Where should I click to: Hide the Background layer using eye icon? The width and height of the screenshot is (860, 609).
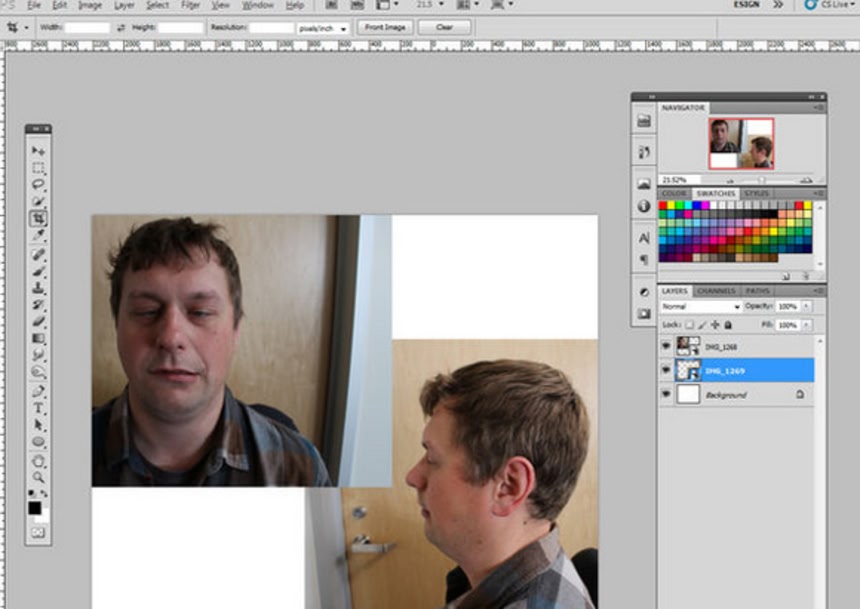tap(667, 395)
